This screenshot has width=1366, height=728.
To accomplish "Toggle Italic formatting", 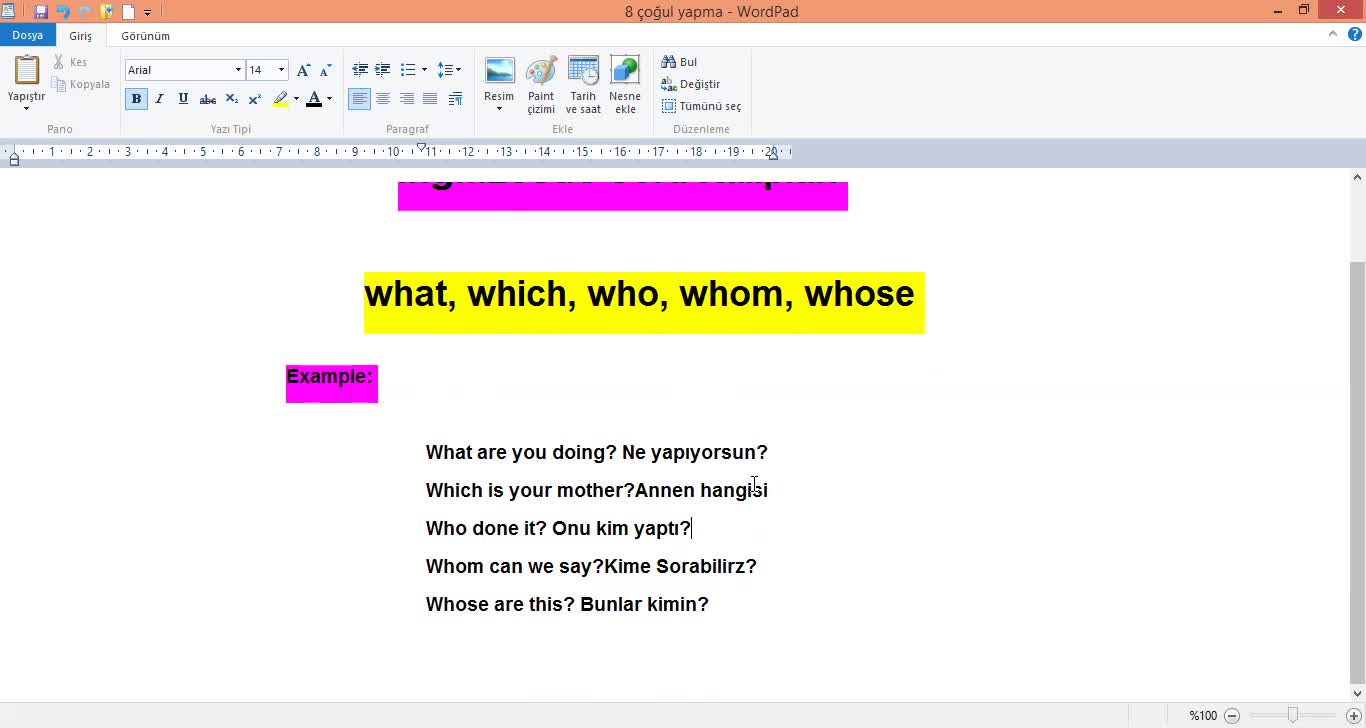I will tap(159, 99).
